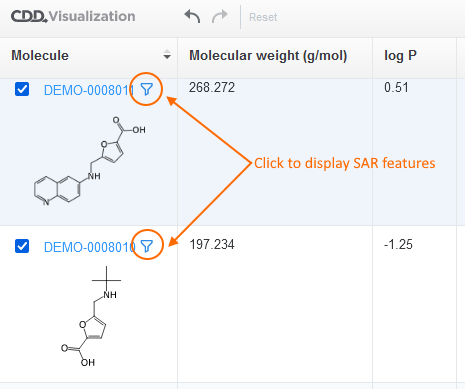Click the redo arrow icon

pyautogui.click(x=220, y=16)
